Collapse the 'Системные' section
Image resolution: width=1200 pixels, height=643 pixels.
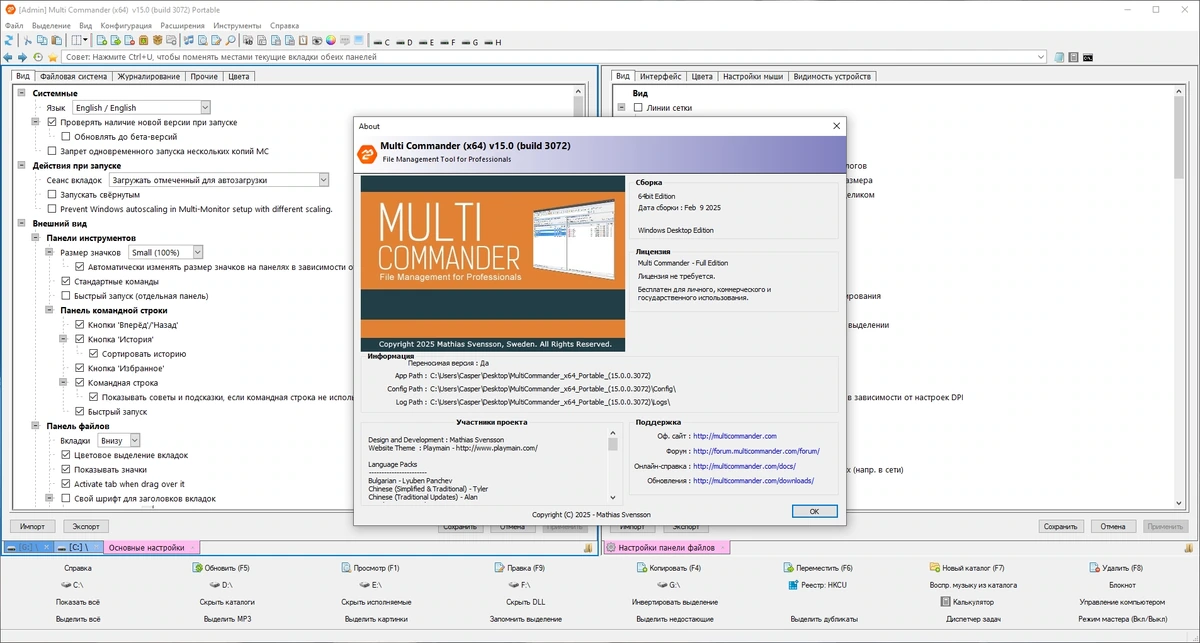click(x=21, y=93)
